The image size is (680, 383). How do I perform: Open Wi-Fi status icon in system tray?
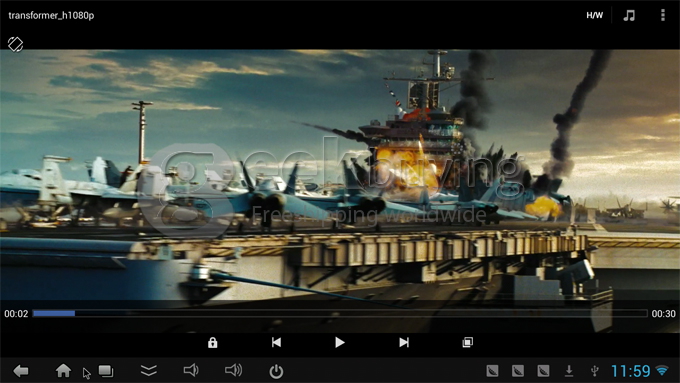pyautogui.click(x=662, y=371)
